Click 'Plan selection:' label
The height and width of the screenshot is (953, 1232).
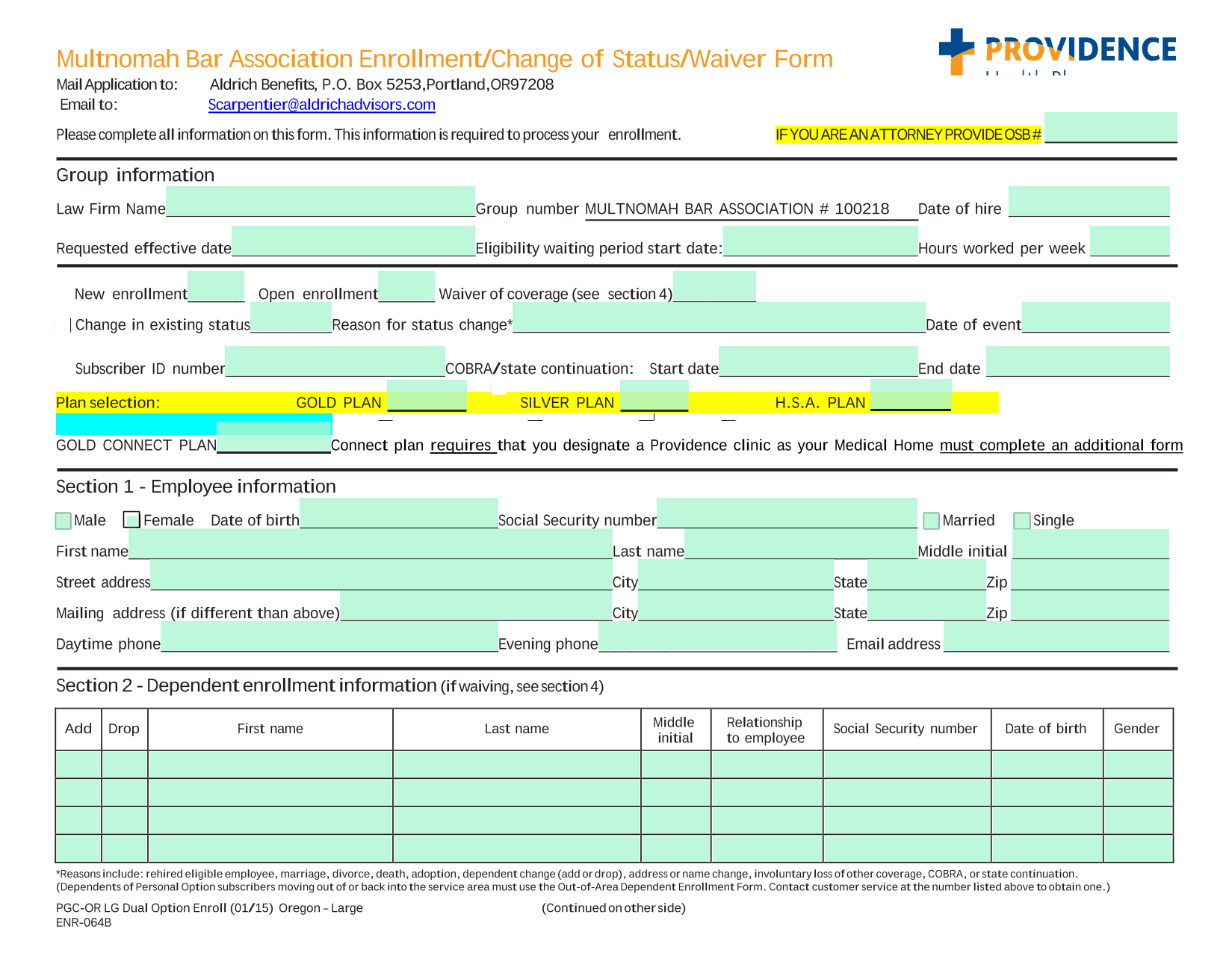[x=108, y=403]
